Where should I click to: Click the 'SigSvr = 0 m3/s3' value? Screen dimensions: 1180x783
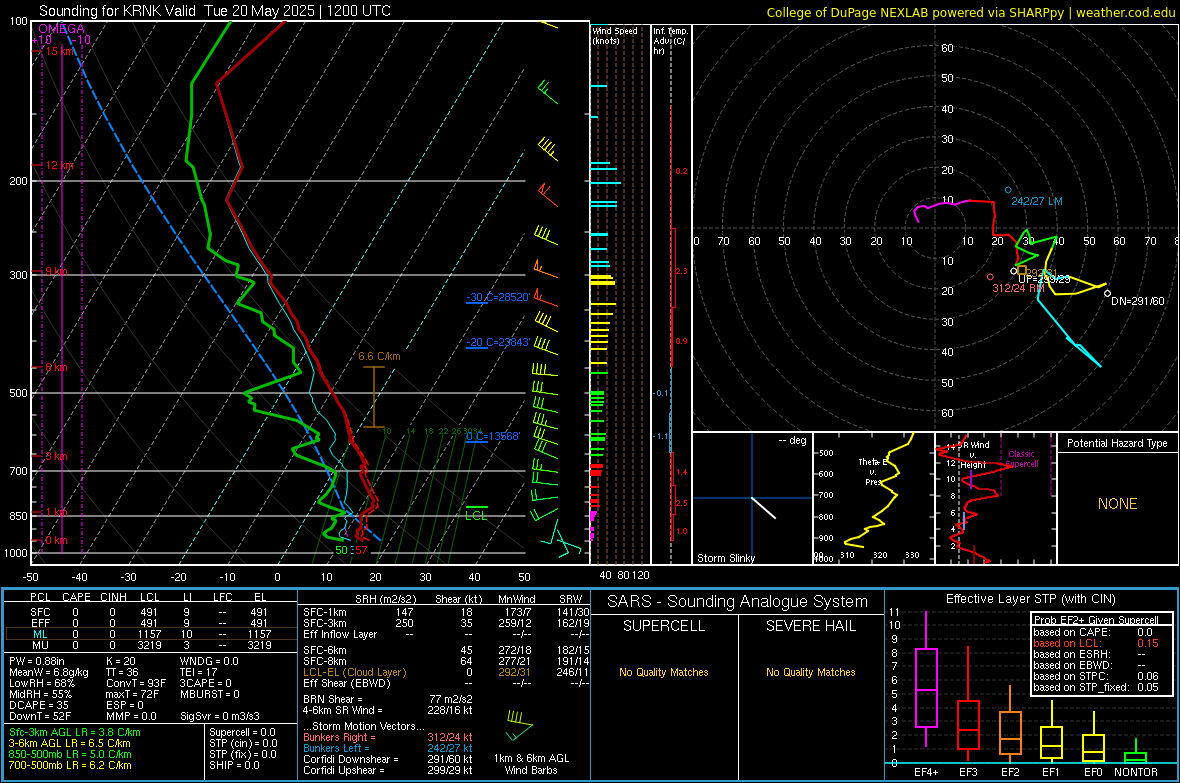point(220,716)
